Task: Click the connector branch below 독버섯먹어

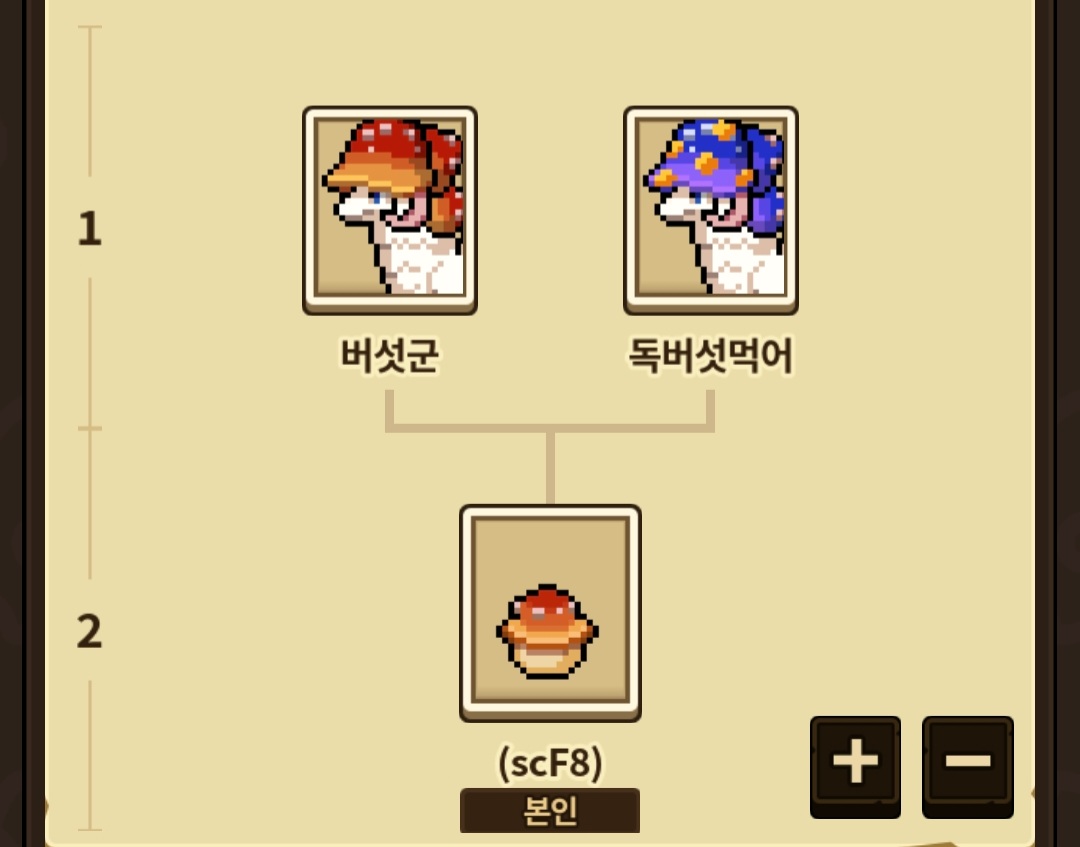Action: (710, 410)
